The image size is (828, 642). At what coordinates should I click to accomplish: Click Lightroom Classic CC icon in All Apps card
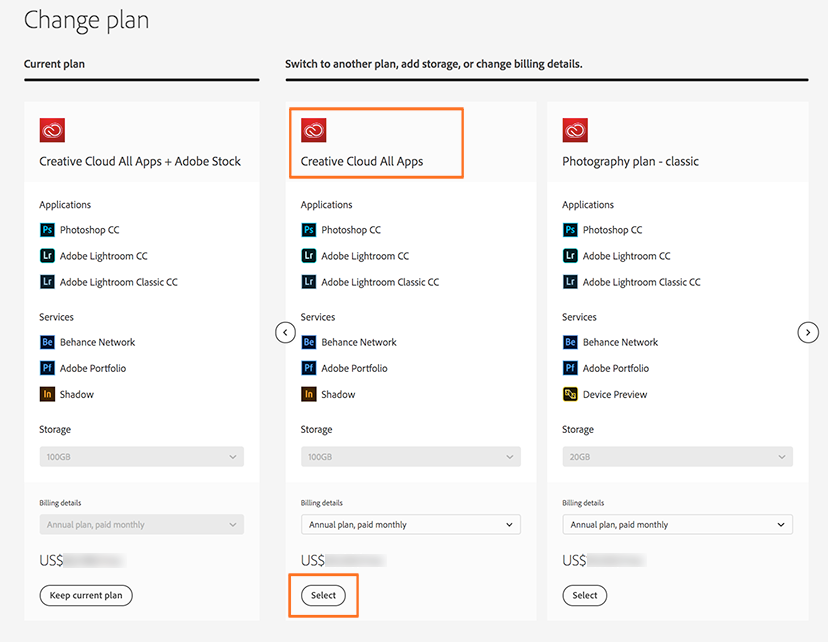click(x=309, y=281)
